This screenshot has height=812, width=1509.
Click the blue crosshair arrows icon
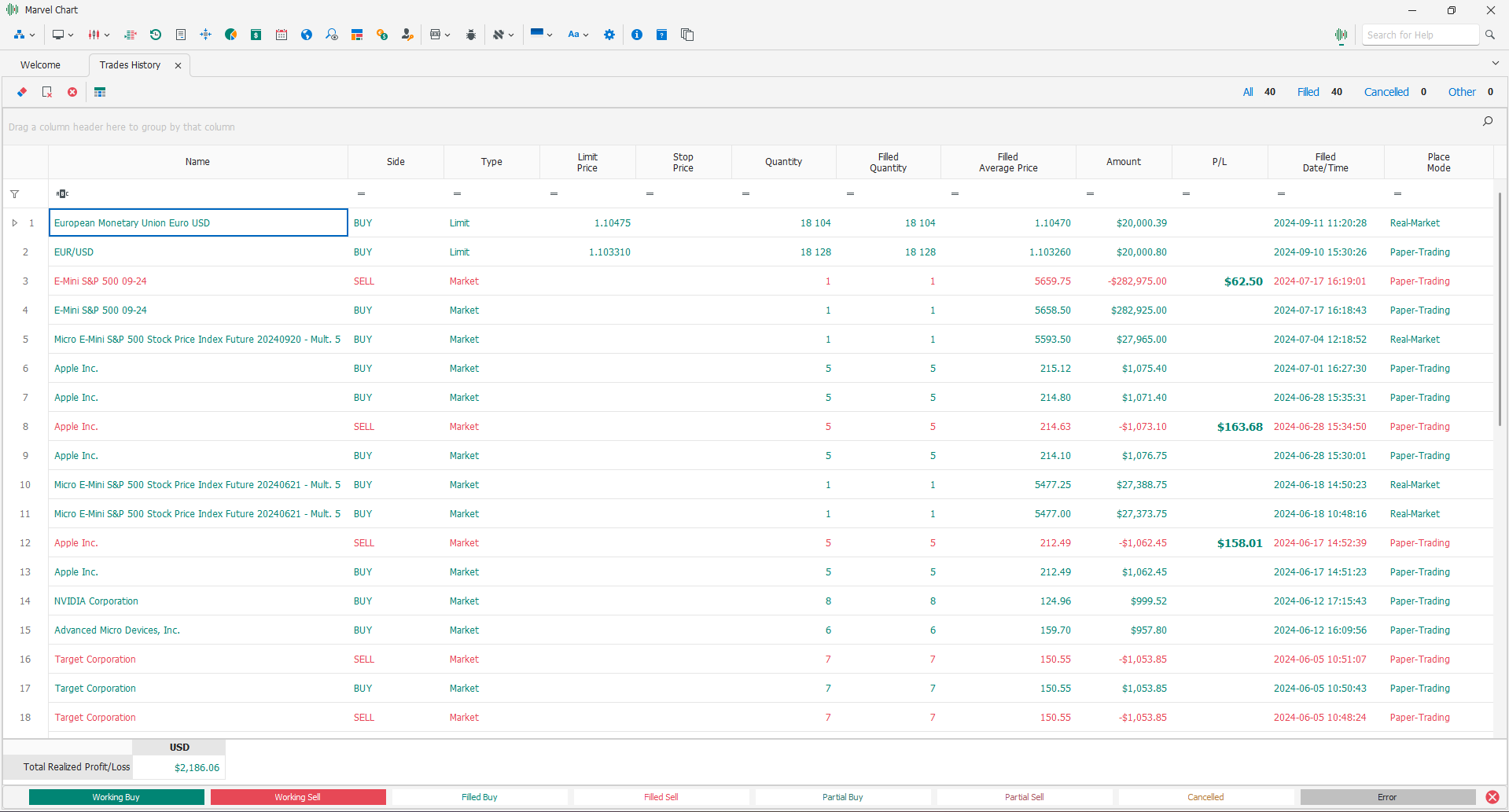[x=206, y=35]
